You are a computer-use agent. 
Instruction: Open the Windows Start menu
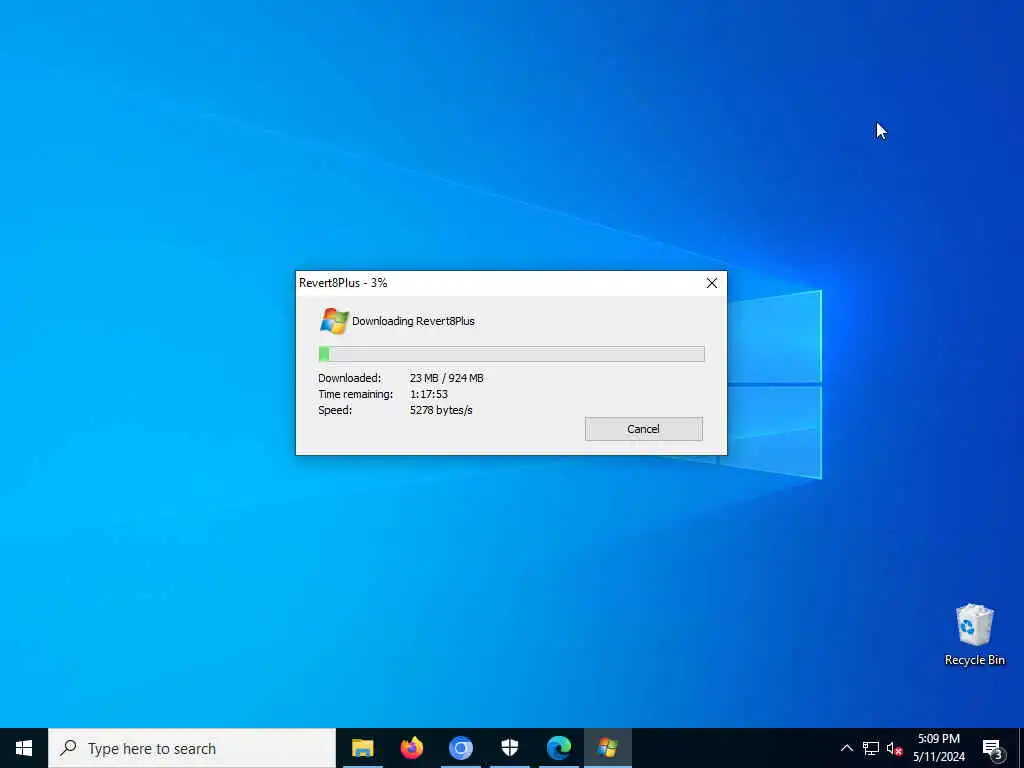[x=24, y=748]
